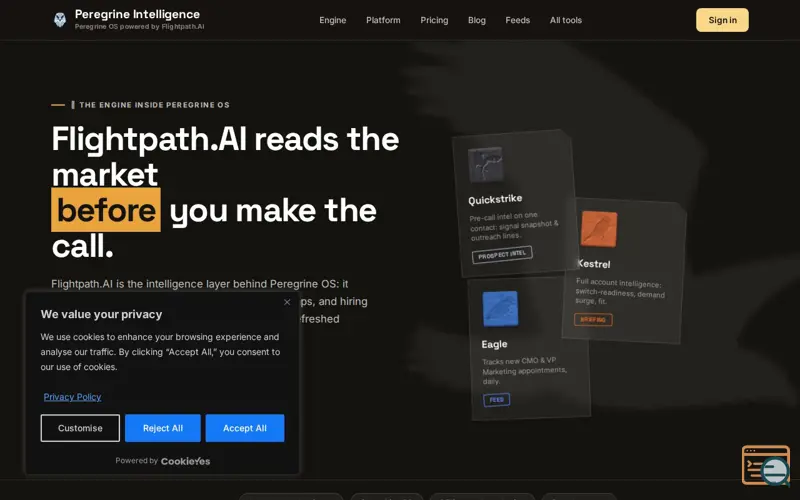Open the Engine menu item

[x=333, y=20]
